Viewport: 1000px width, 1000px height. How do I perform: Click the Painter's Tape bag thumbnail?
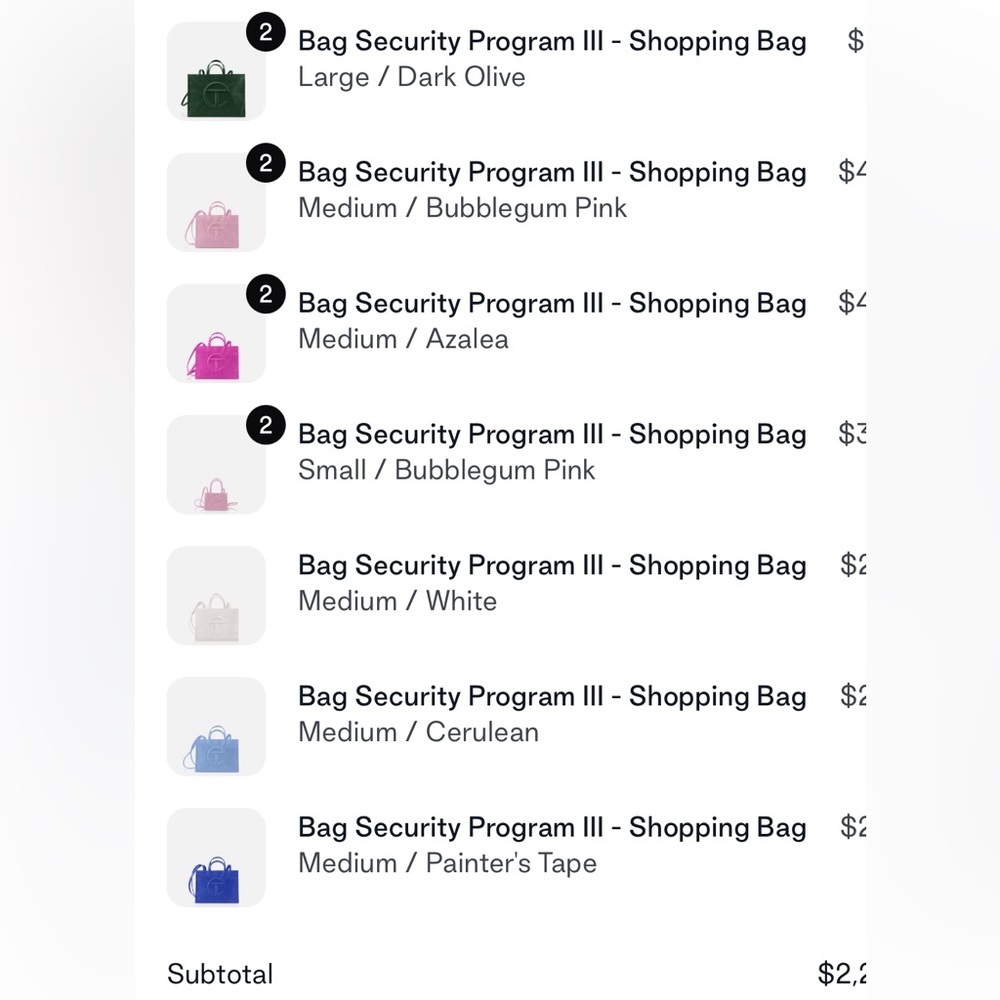(x=216, y=858)
